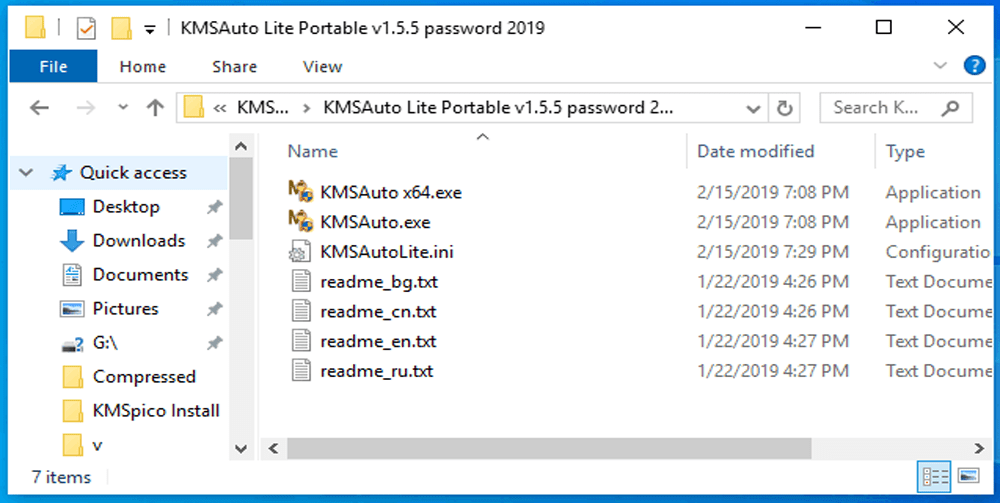
Task: Collapse the Quick access tree
Action: [26, 173]
